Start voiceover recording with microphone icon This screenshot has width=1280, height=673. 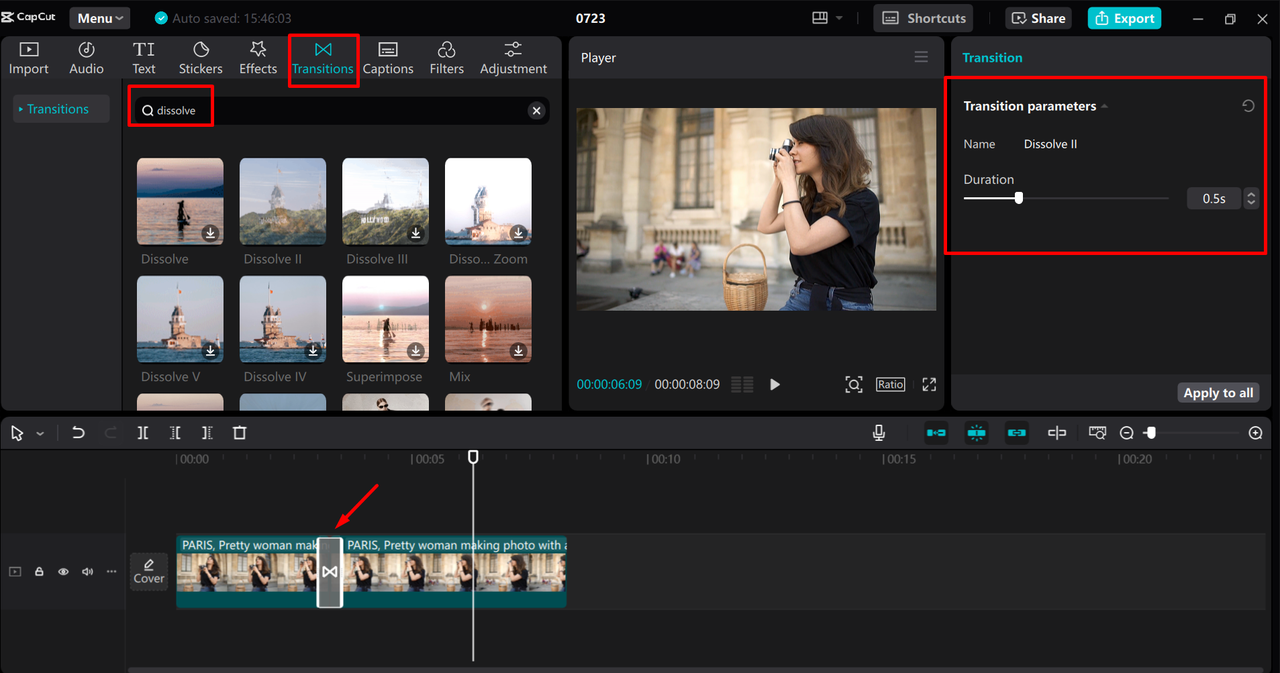coord(879,433)
